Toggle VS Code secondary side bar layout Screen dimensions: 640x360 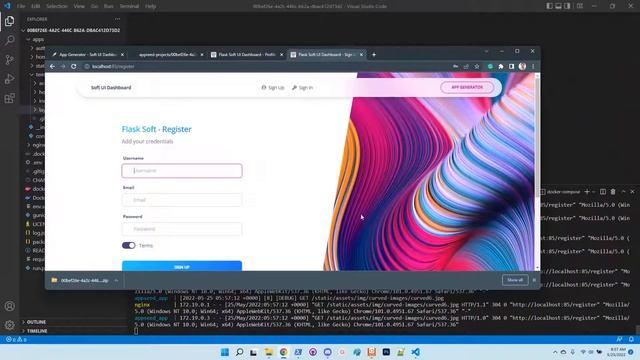[x=567, y=6]
